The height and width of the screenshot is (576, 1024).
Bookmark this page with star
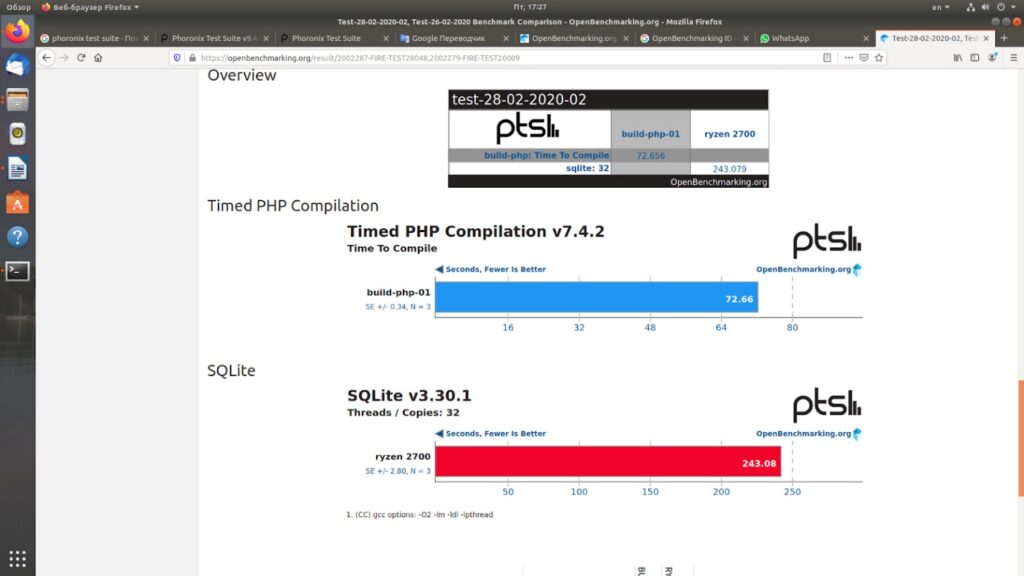(879, 57)
